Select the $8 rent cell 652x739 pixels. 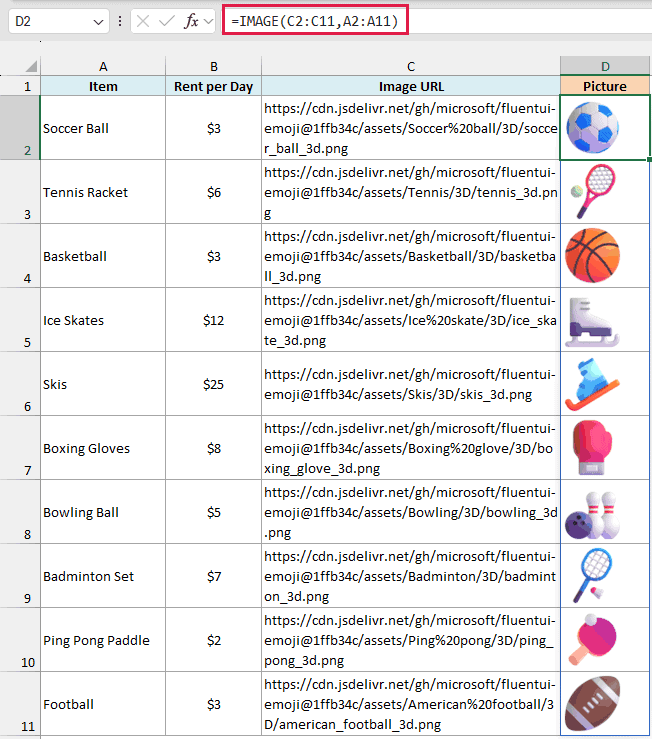pos(214,448)
